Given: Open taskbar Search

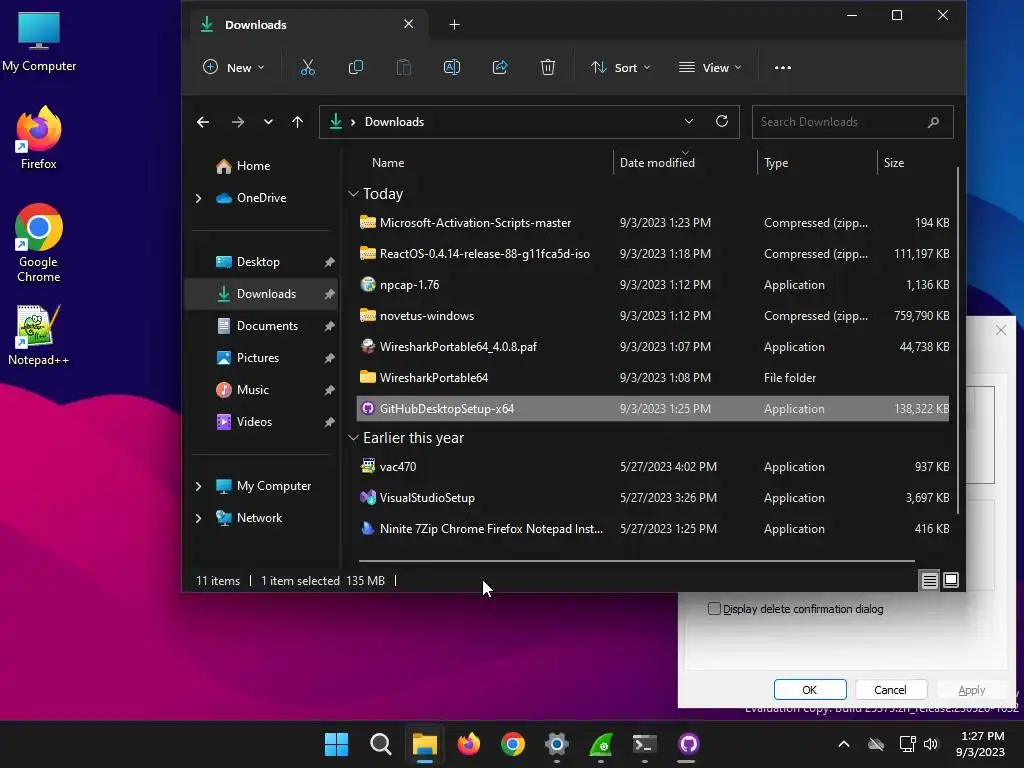Looking at the screenshot, I should pyautogui.click(x=381, y=744).
